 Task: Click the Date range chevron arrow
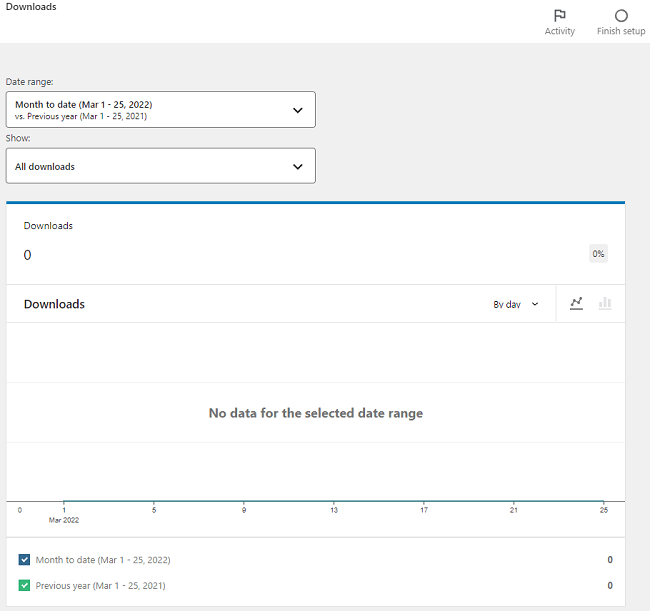[x=297, y=110]
